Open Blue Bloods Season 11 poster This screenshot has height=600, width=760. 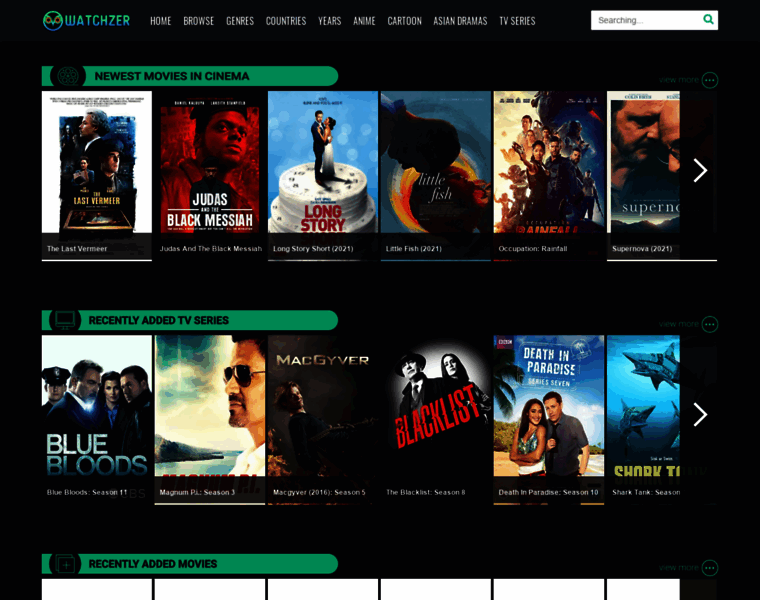coord(96,420)
